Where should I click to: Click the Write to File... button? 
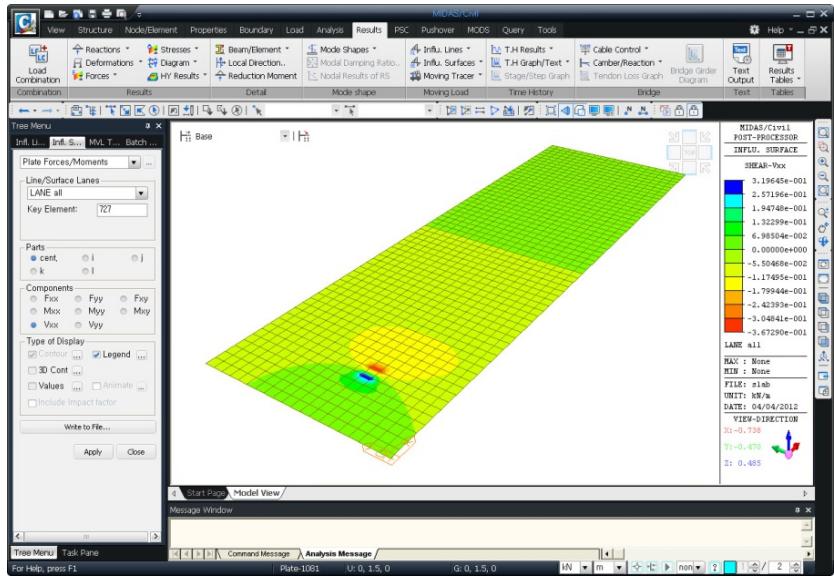(x=87, y=427)
